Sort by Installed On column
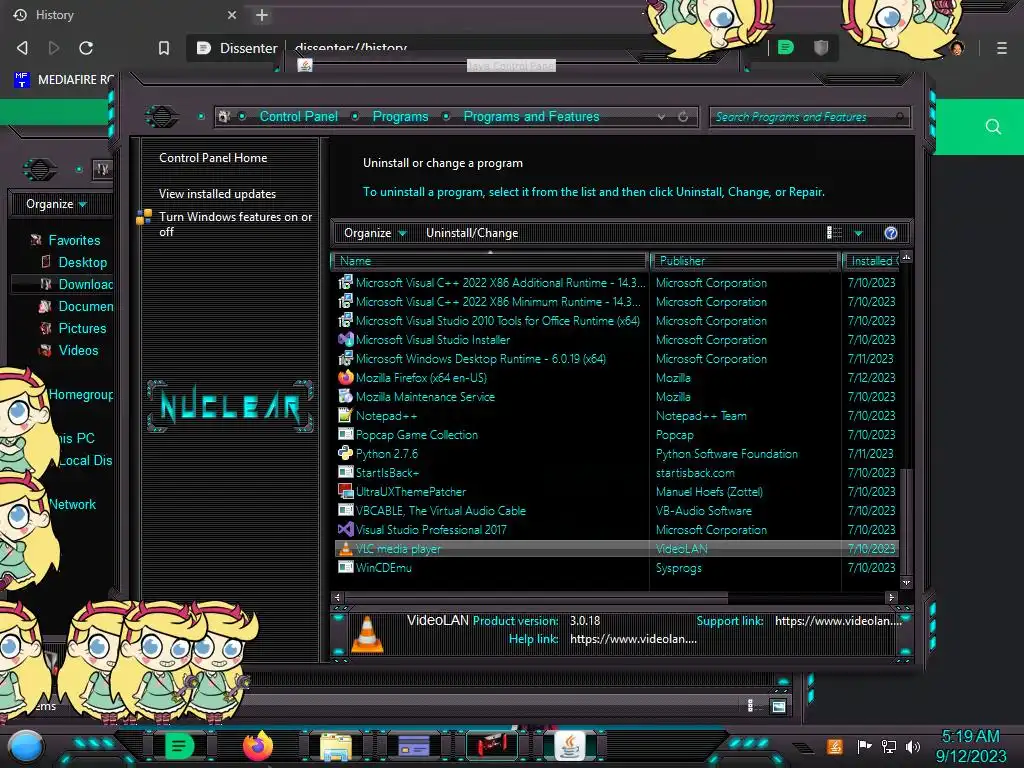This screenshot has height=768, width=1024. [x=872, y=261]
